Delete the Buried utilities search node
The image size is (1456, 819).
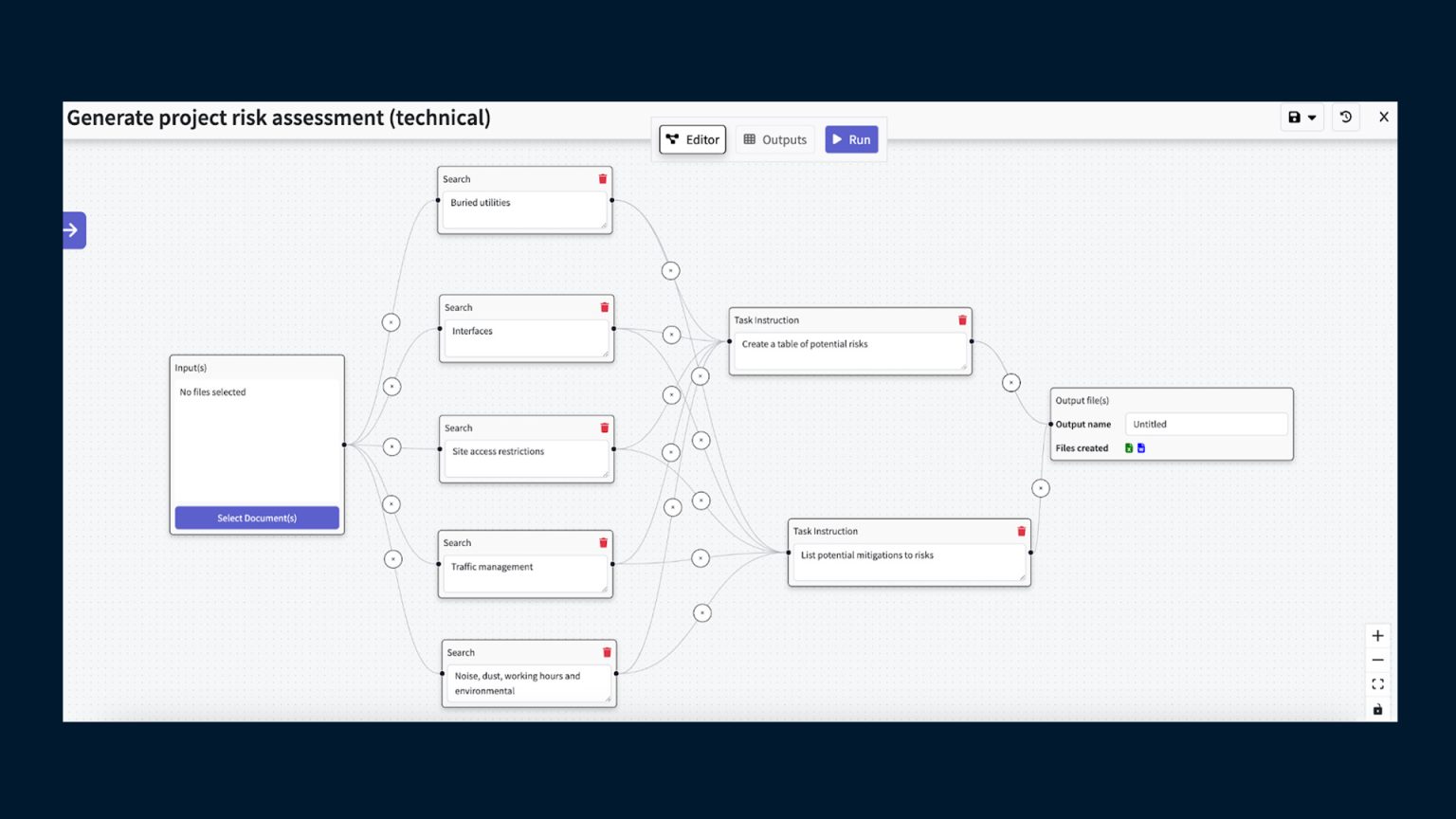[x=603, y=178]
